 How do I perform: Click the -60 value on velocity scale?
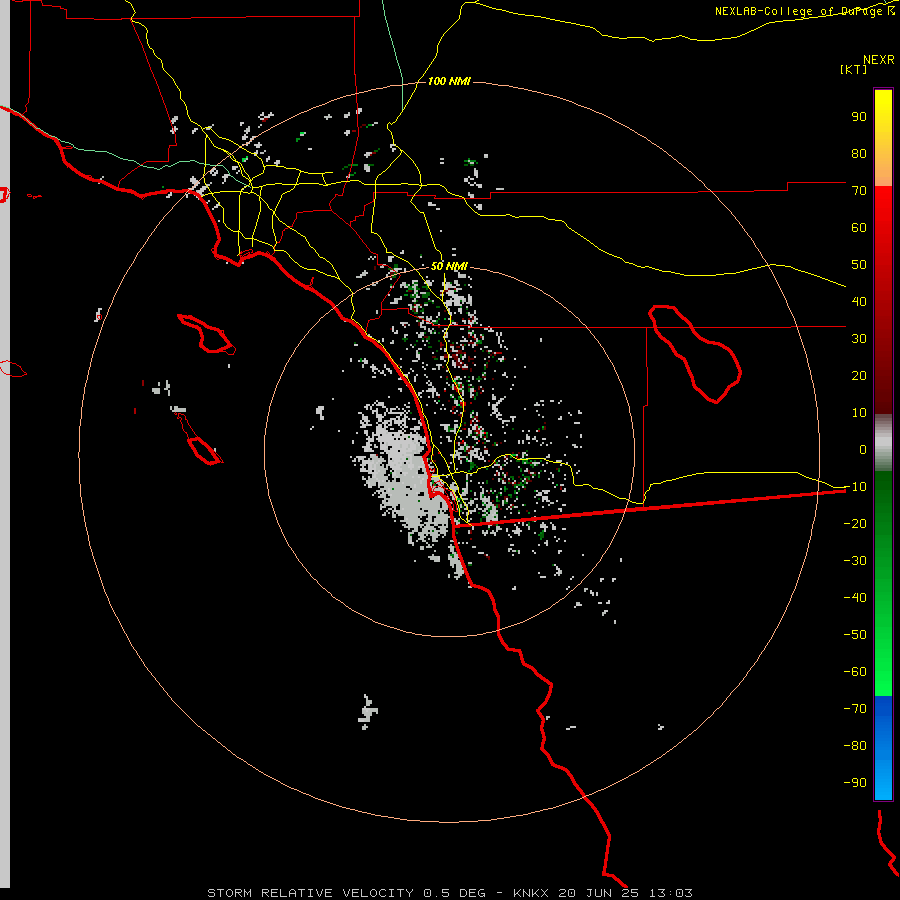[x=855, y=672]
